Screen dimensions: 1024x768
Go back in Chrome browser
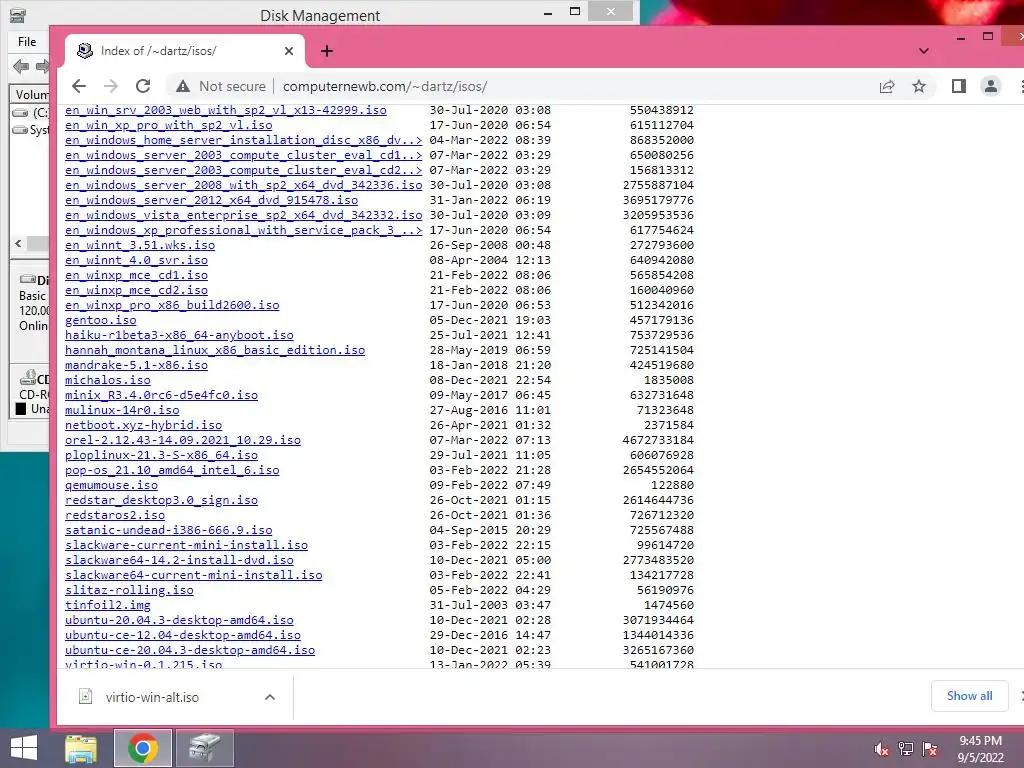point(79,86)
